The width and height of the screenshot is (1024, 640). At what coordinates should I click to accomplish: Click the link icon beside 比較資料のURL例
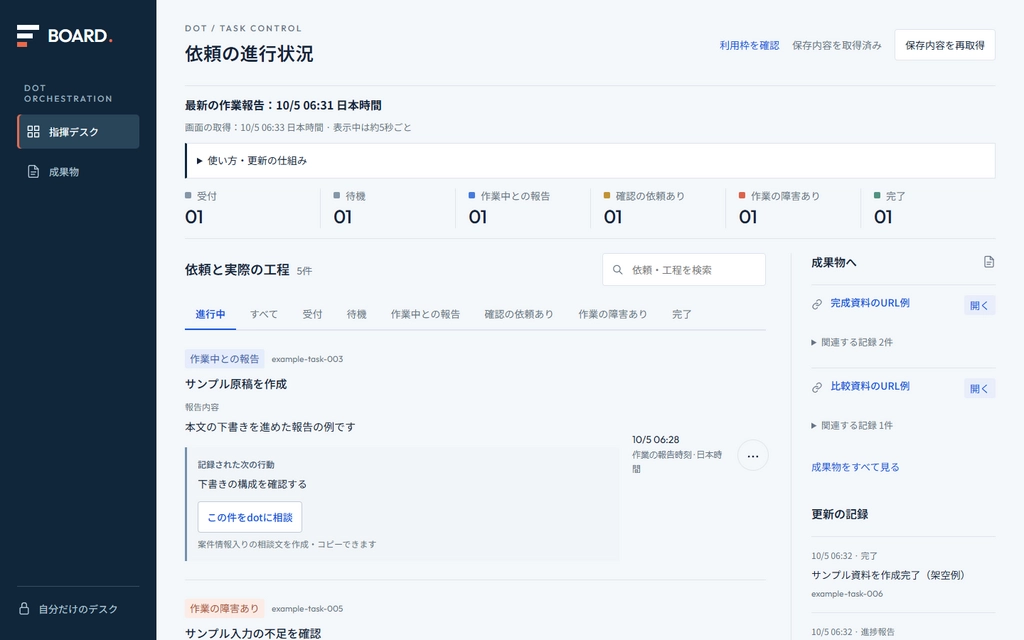click(817, 388)
